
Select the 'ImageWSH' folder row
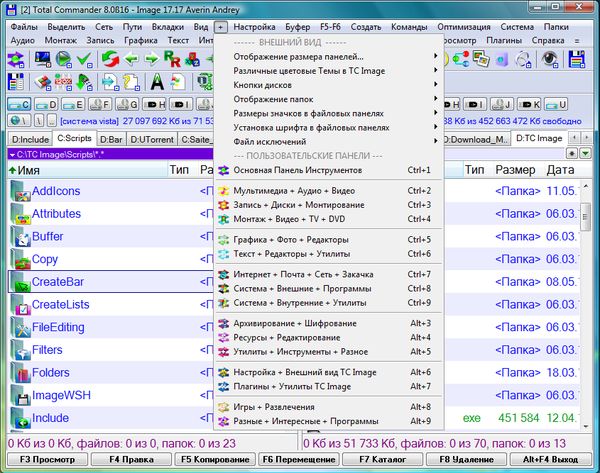(x=111, y=395)
